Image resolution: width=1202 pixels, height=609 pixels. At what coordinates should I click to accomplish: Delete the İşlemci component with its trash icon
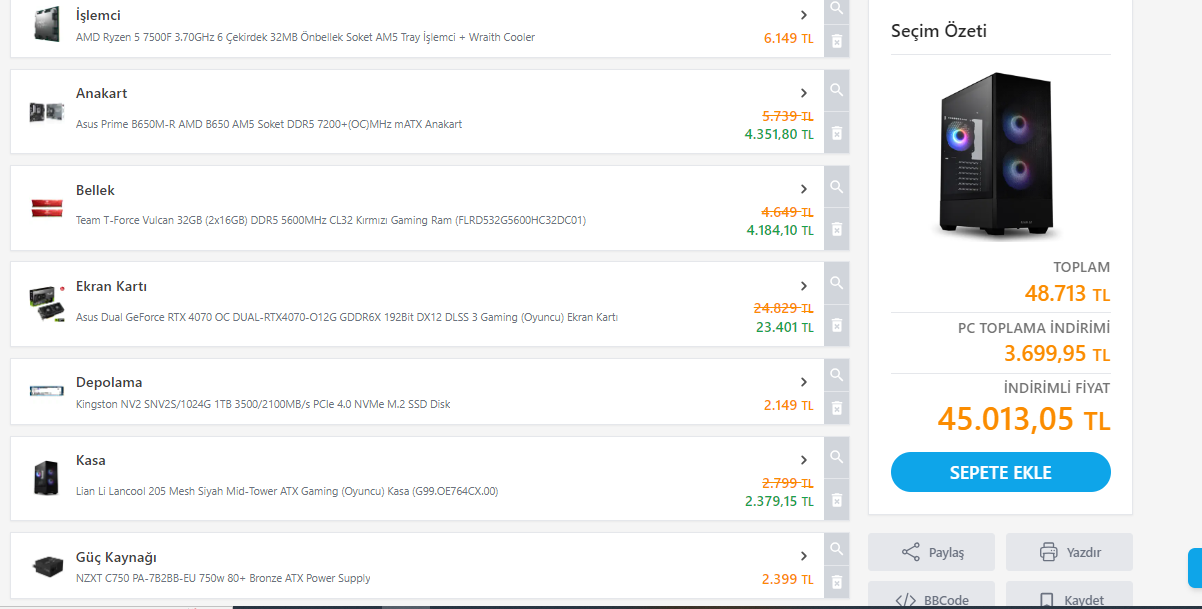(837, 41)
